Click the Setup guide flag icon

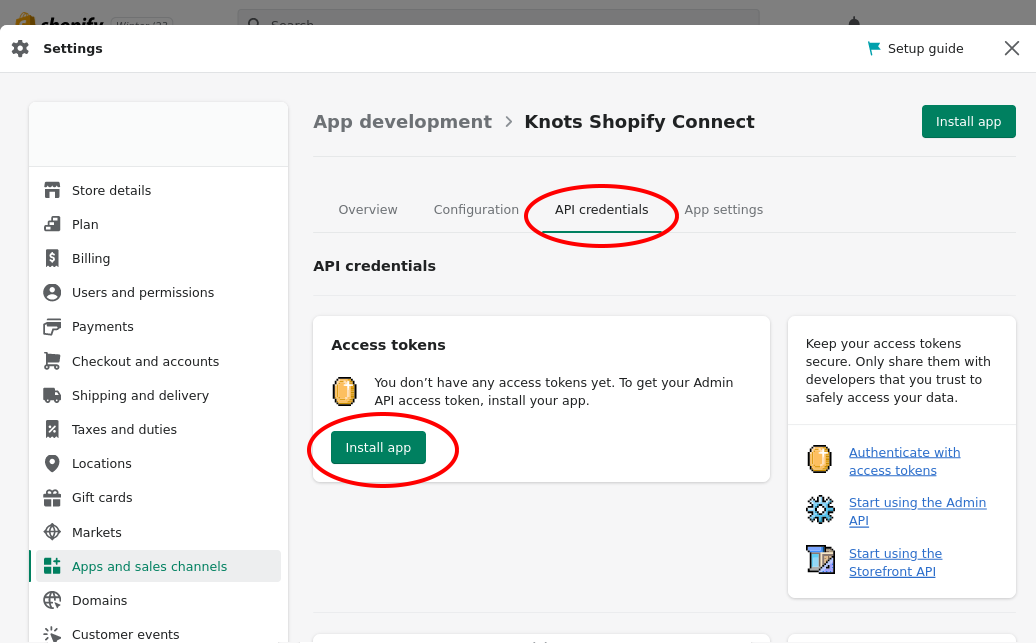point(873,48)
